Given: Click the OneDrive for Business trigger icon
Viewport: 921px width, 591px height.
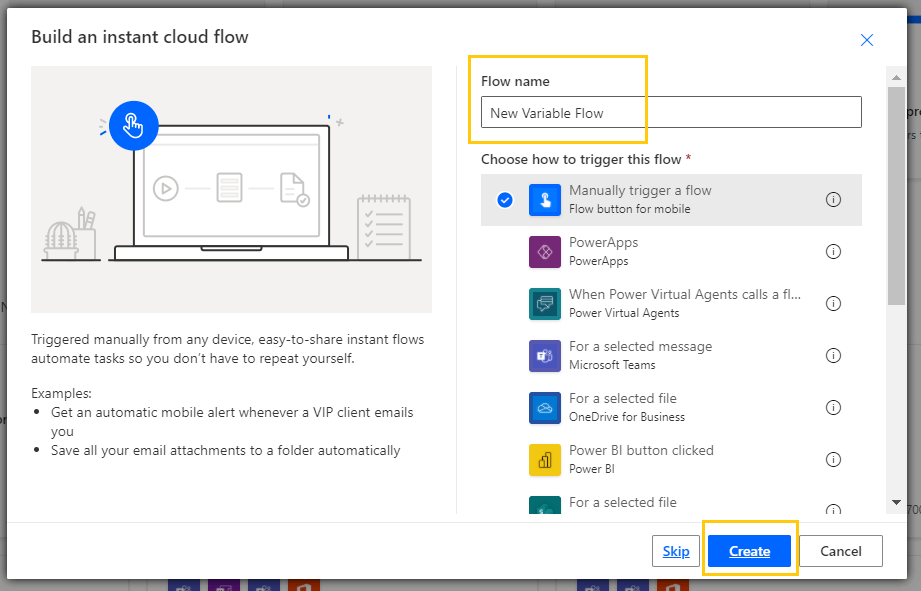Looking at the screenshot, I should 545,408.
